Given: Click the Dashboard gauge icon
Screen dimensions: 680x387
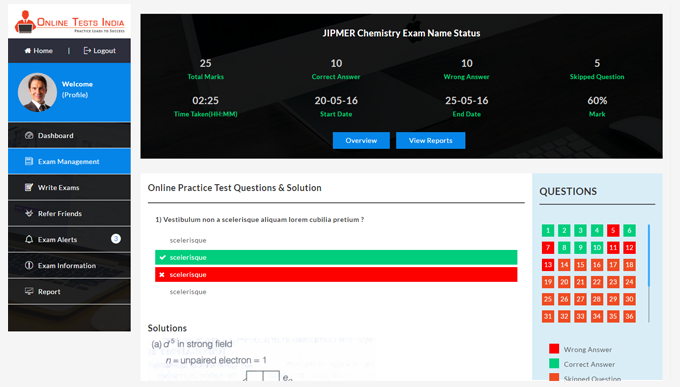Looking at the screenshot, I should (x=29, y=135).
